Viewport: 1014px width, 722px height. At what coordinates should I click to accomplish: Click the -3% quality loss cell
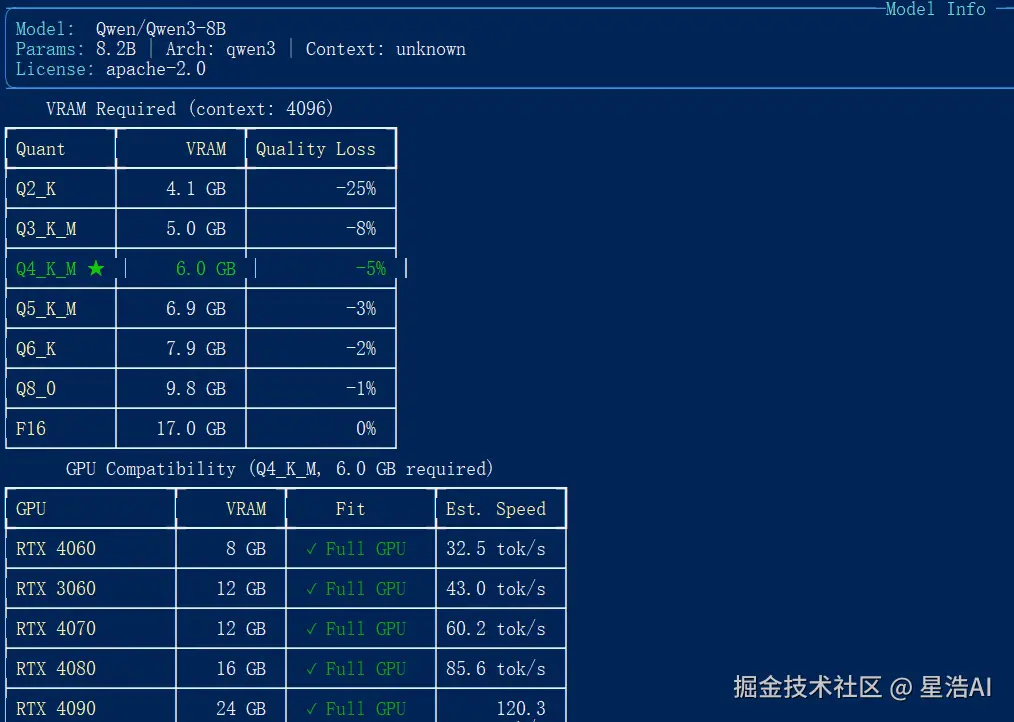361,309
